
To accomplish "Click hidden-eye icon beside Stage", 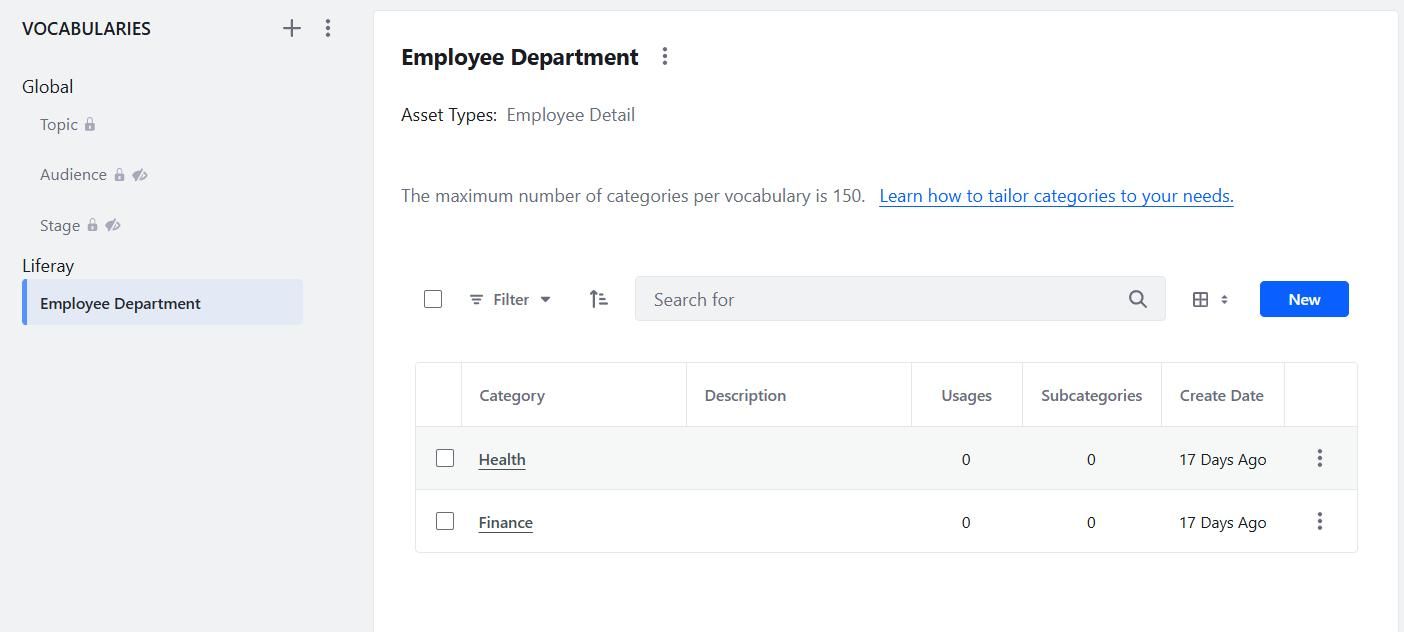I will (113, 225).
